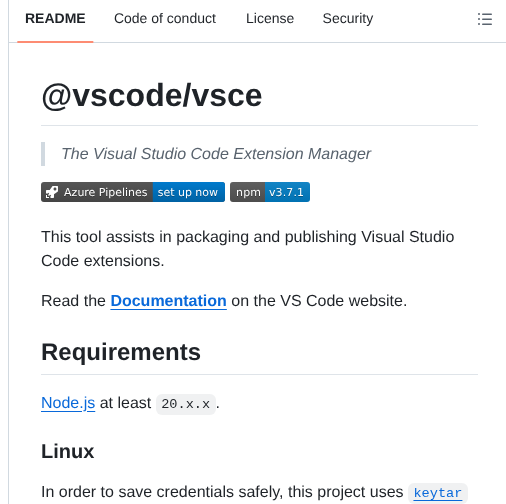Click the rocket icon in Azure Pipelines badge
The height and width of the screenshot is (504, 506).
click(52, 192)
